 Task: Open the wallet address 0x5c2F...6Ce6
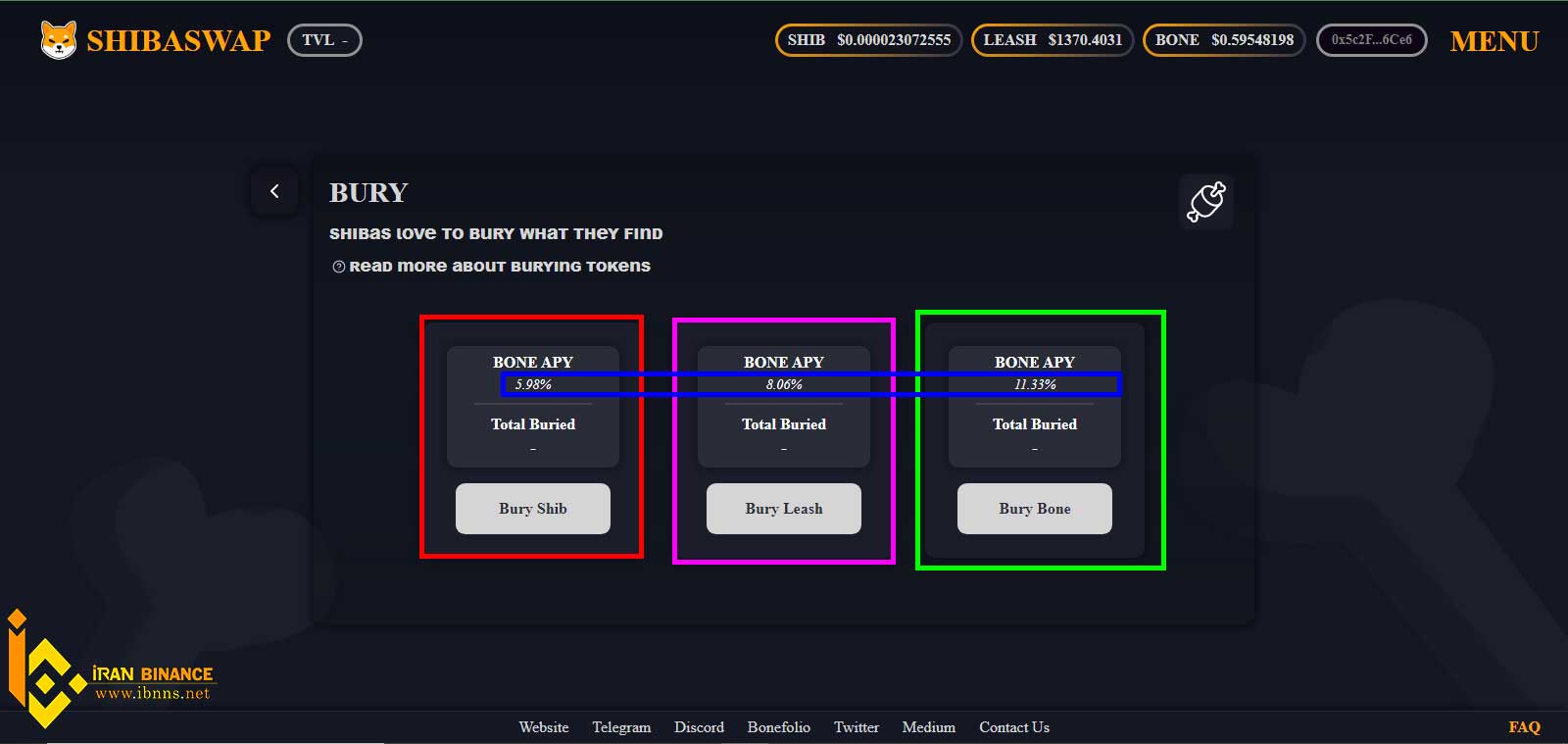(x=1371, y=40)
